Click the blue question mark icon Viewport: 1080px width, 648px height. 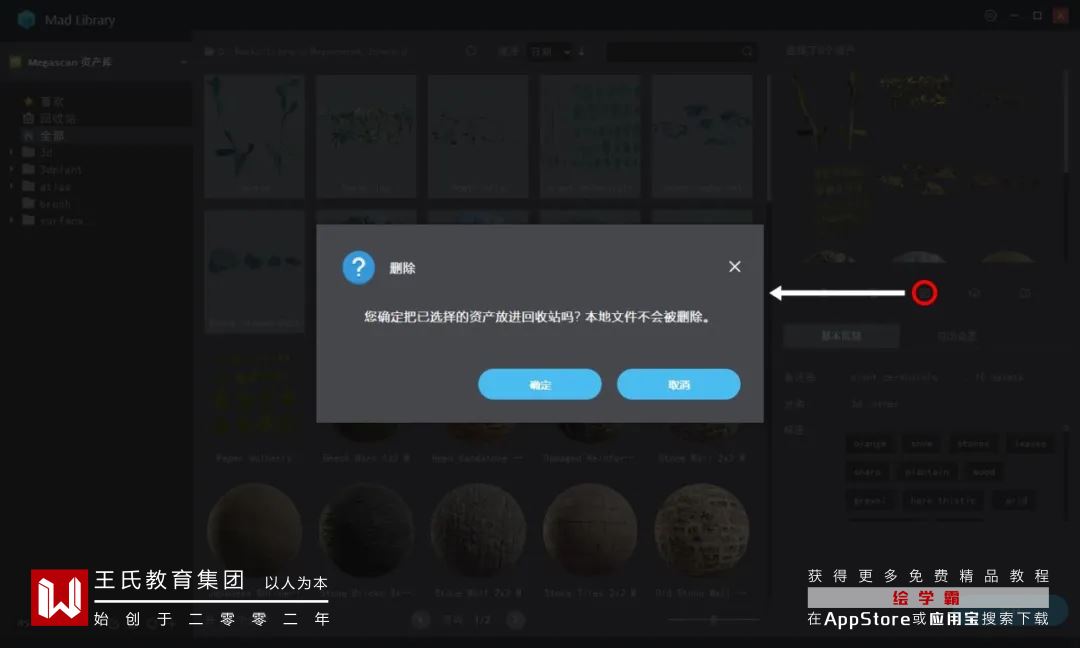[358, 267]
